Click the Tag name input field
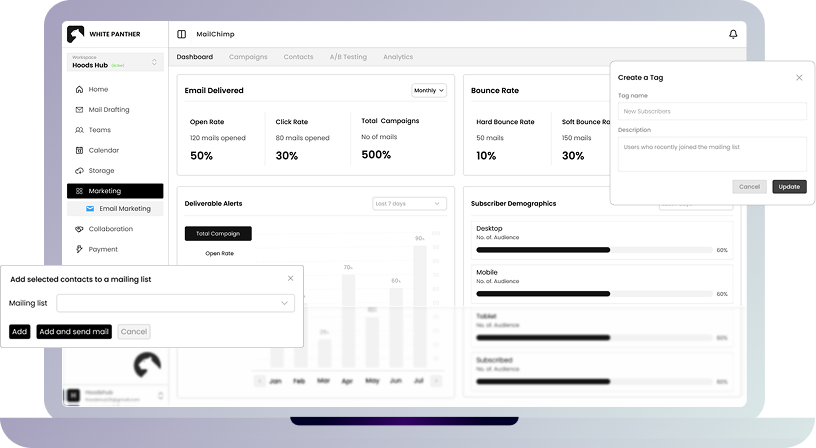Viewport: 816px width, 448px height. click(x=712, y=111)
